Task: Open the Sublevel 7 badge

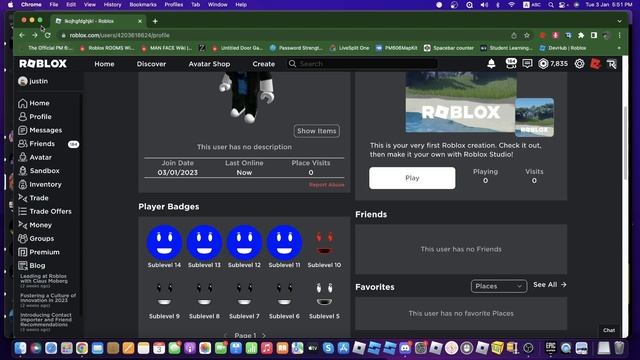Action: (244, 299)
